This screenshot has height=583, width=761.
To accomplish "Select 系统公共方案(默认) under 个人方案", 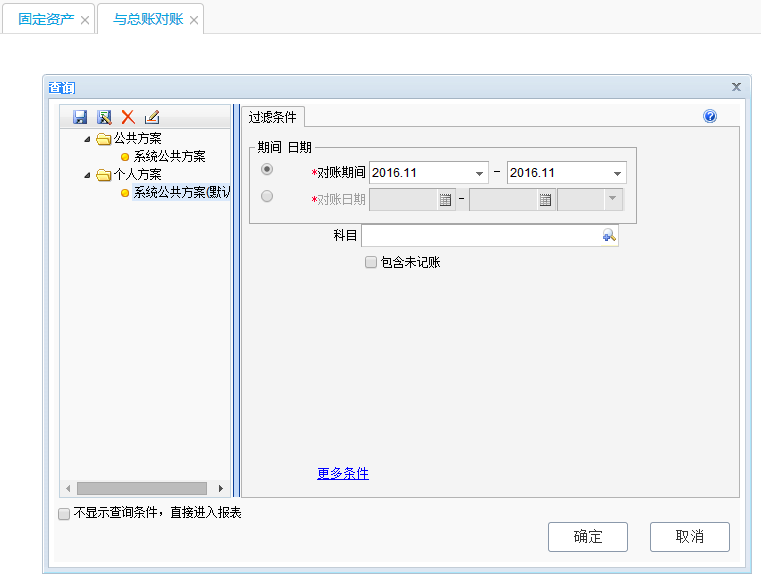I will click(182, 192).
